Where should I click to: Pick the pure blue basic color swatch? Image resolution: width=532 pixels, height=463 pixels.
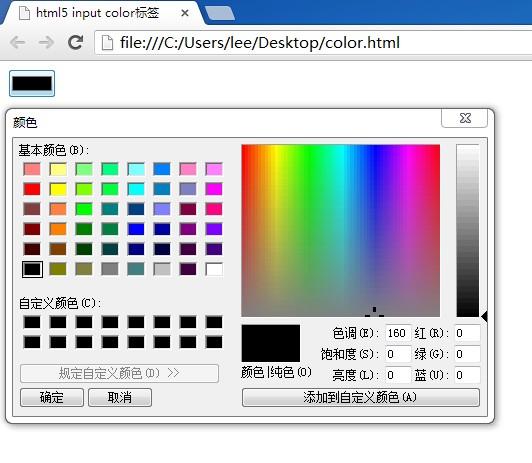tap(136, 229)
